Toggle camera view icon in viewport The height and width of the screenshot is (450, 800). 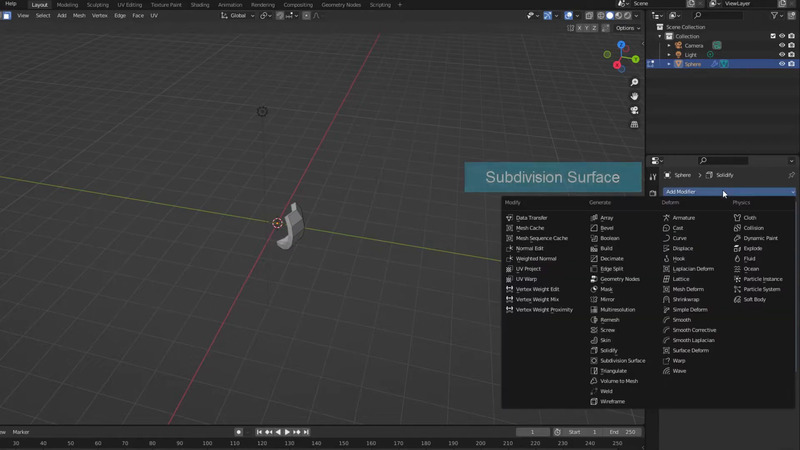(634, 110)
